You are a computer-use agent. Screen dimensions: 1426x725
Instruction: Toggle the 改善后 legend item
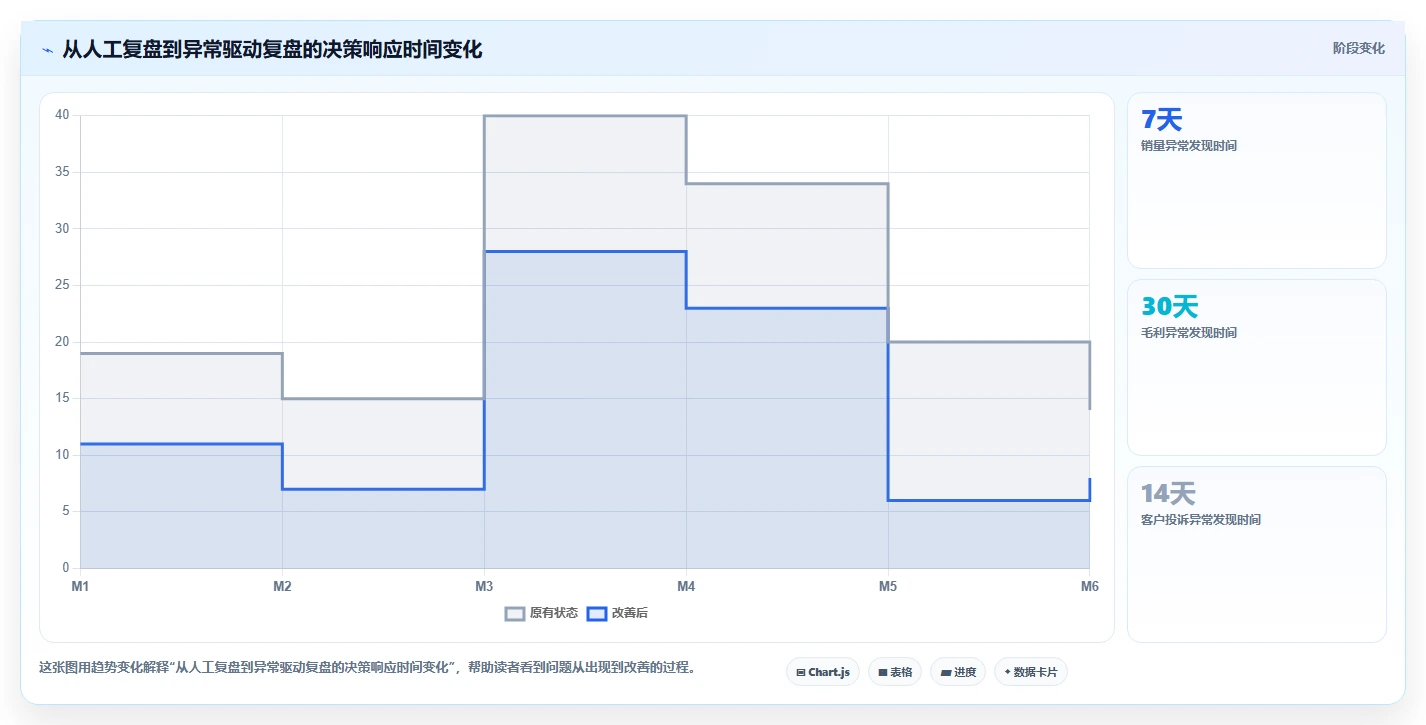(617, 613)
